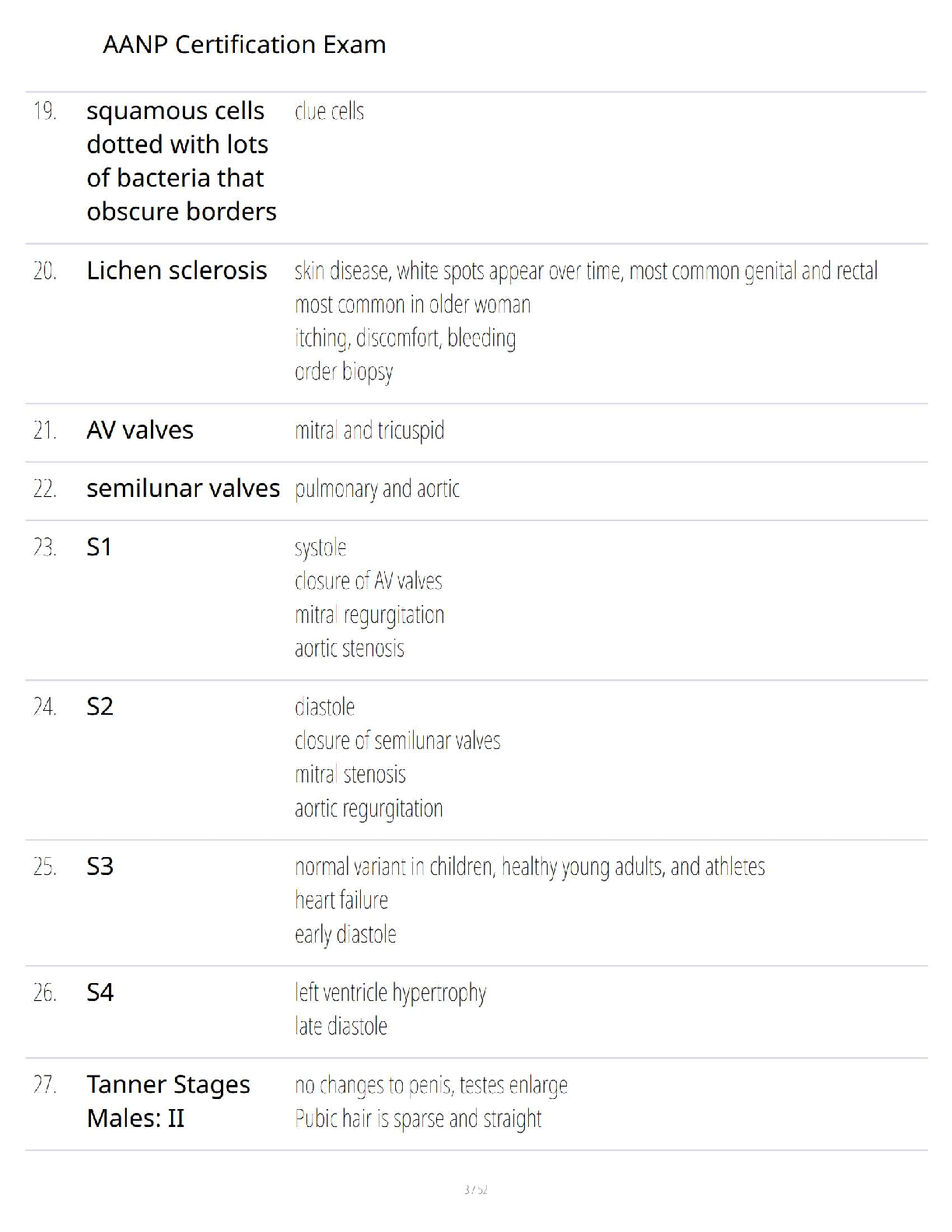Select the 'AV valves' term
Screen dimensions: 952x1232
140,430
